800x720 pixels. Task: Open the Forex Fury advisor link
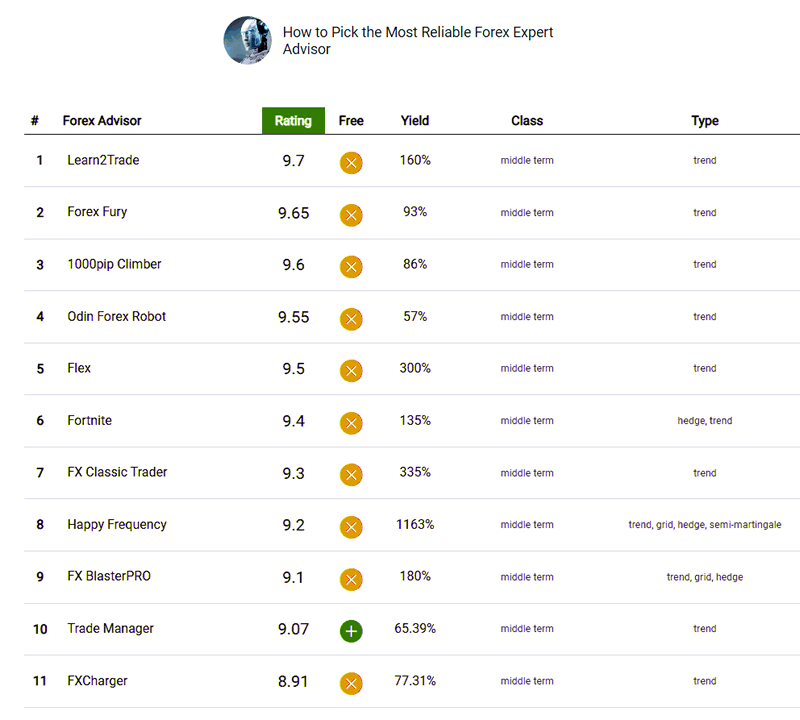pos(97,212)
